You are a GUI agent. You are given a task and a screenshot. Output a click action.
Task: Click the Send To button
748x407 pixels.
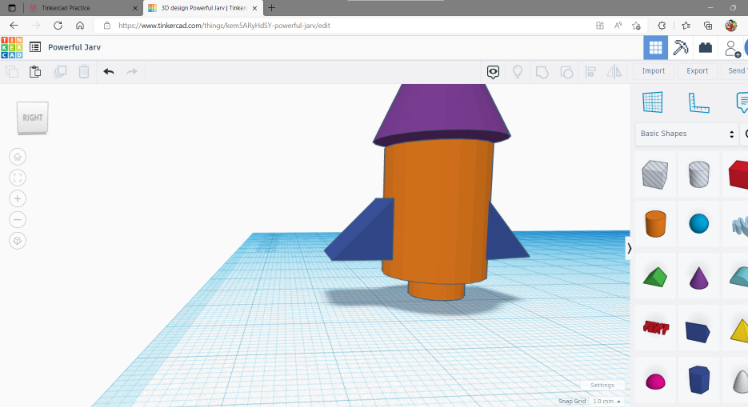[x=738, y=71]
